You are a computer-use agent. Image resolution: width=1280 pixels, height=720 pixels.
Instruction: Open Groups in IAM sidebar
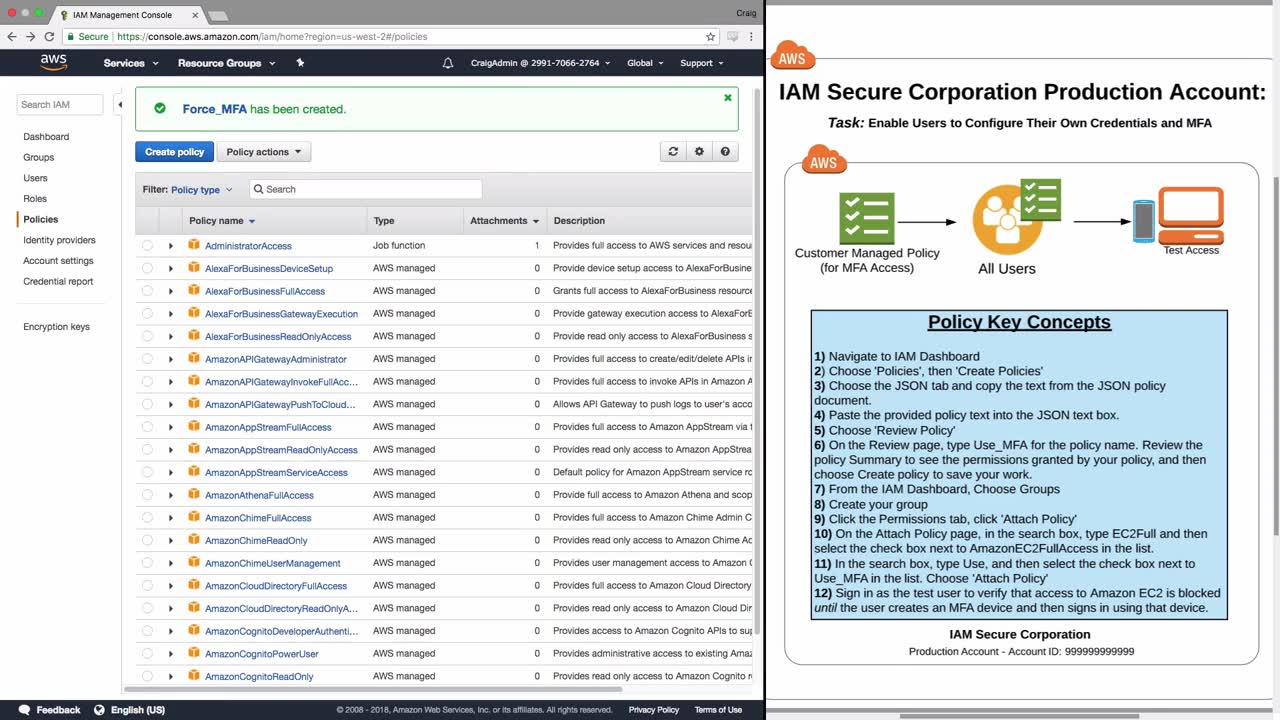coord(39,157)
